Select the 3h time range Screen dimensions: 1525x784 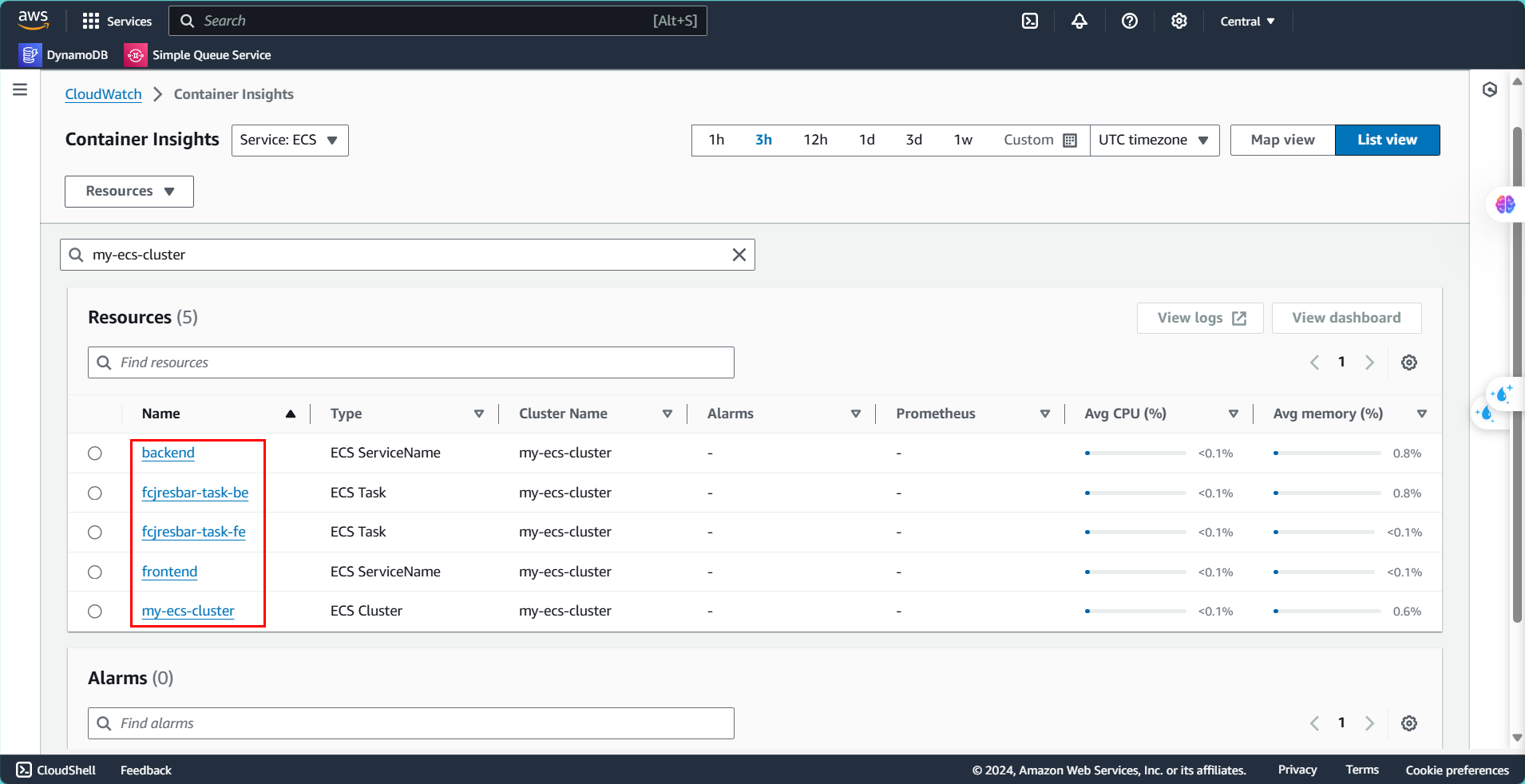[764, 140]
